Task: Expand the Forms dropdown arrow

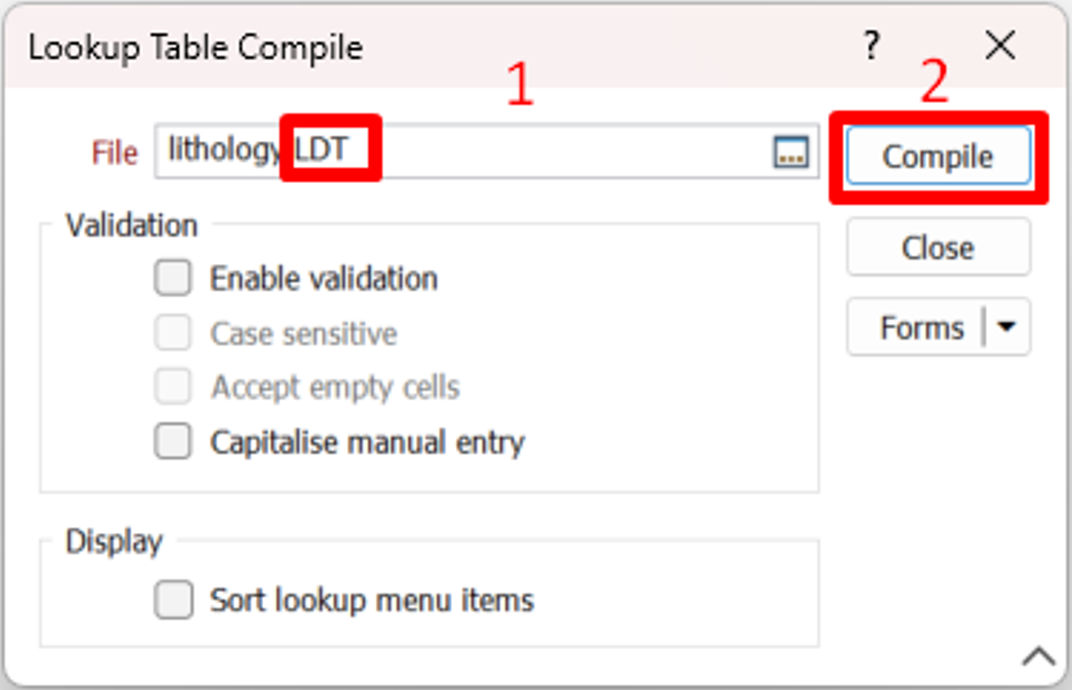Action: tap(1008, 327)
